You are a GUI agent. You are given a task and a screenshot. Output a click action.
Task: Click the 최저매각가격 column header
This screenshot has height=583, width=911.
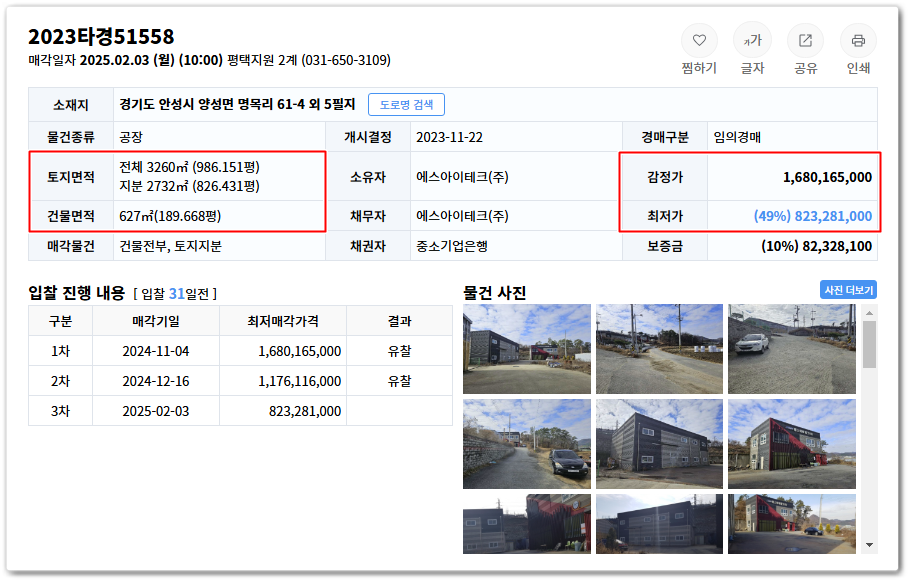(283, 321)
